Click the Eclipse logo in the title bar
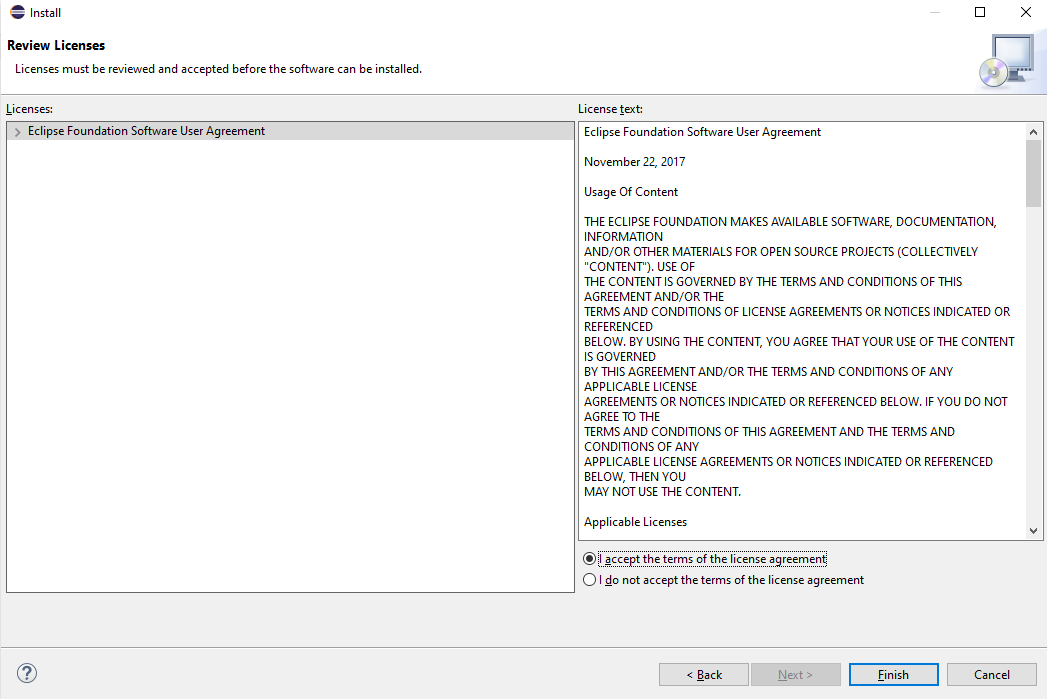This screenshot has width=1047, height=699. tap(17, 13)
